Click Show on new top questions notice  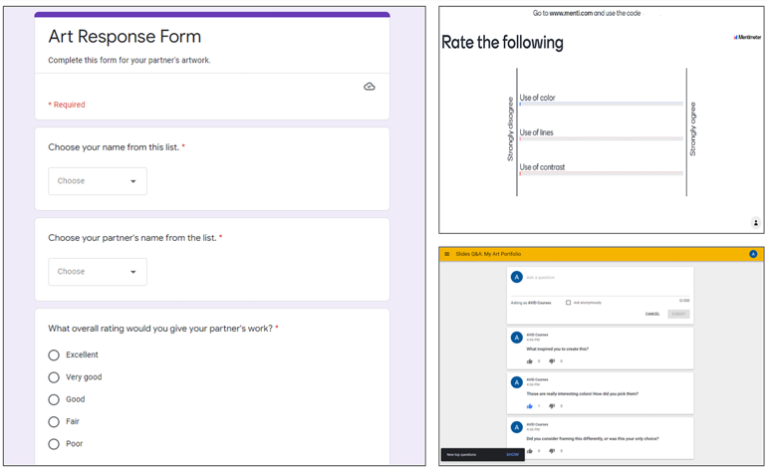tap(512, 454)
